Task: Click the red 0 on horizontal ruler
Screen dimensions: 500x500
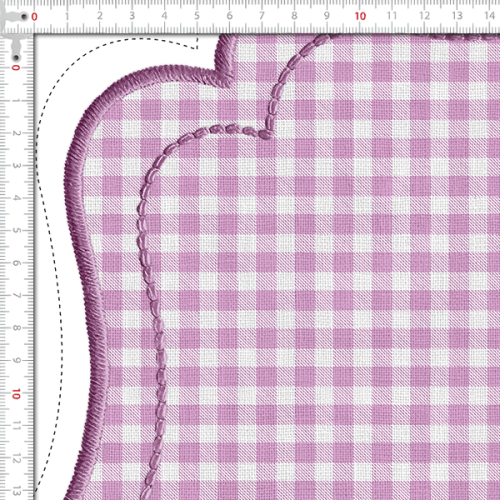Action: (x=34, y=16)
